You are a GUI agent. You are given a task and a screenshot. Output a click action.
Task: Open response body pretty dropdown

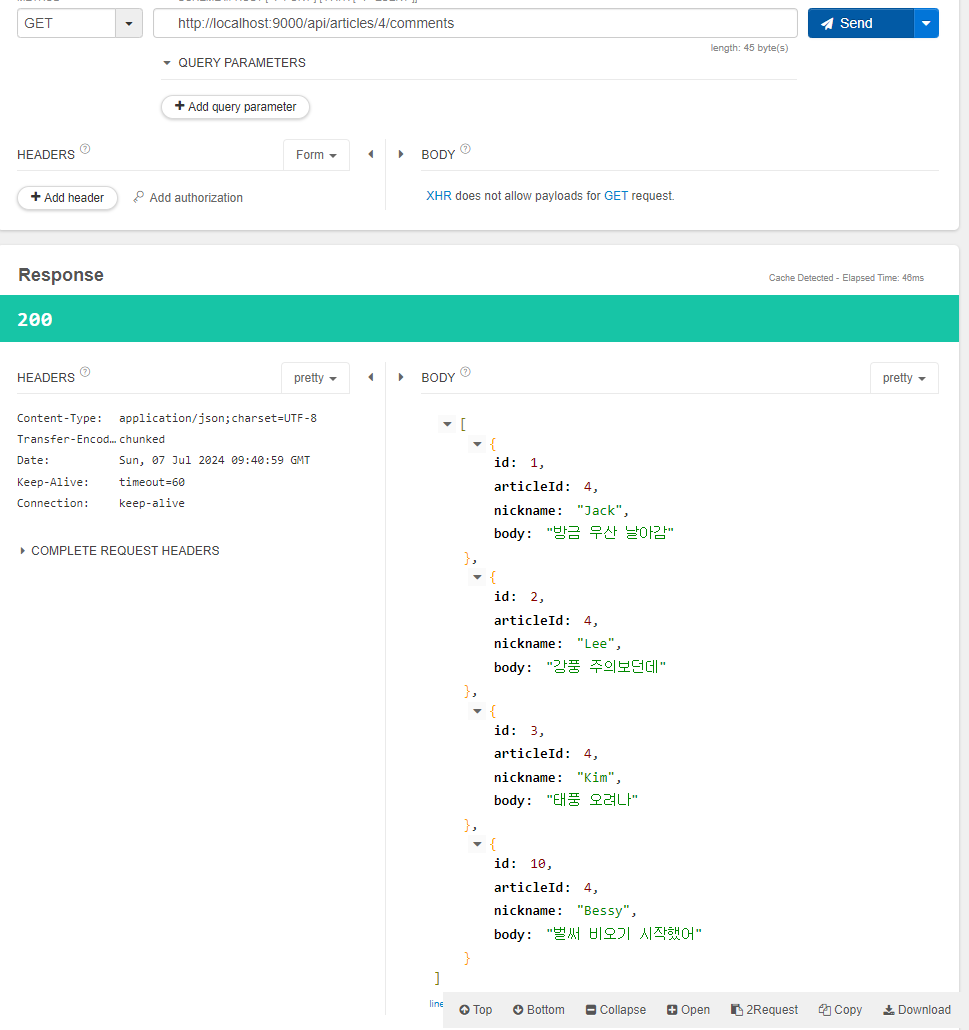tap(904, 378)
